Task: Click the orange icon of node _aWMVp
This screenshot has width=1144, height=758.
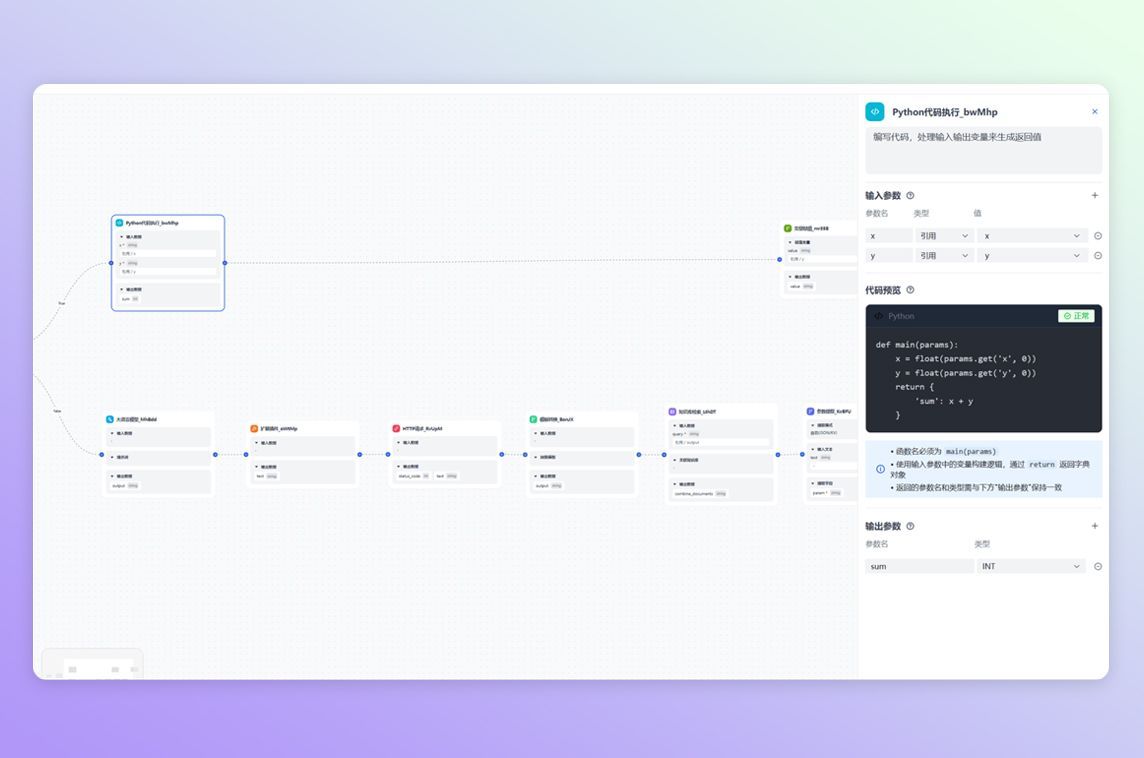Action: [x=254, y=429]
